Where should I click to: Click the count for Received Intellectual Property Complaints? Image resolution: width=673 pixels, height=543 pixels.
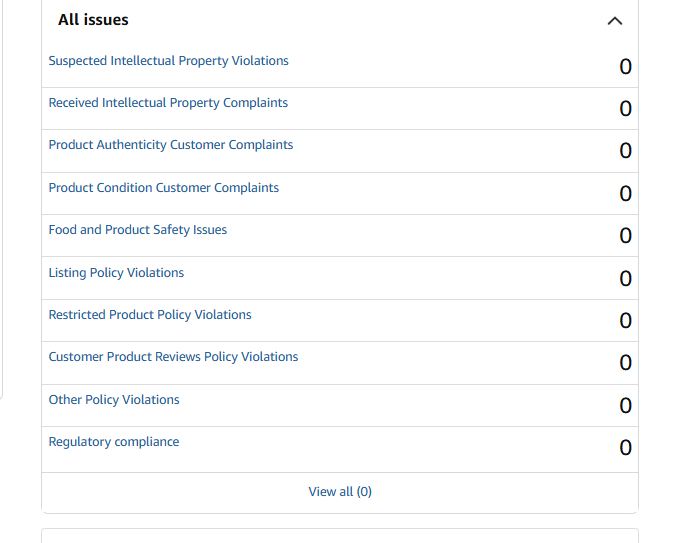click(626, 109)
